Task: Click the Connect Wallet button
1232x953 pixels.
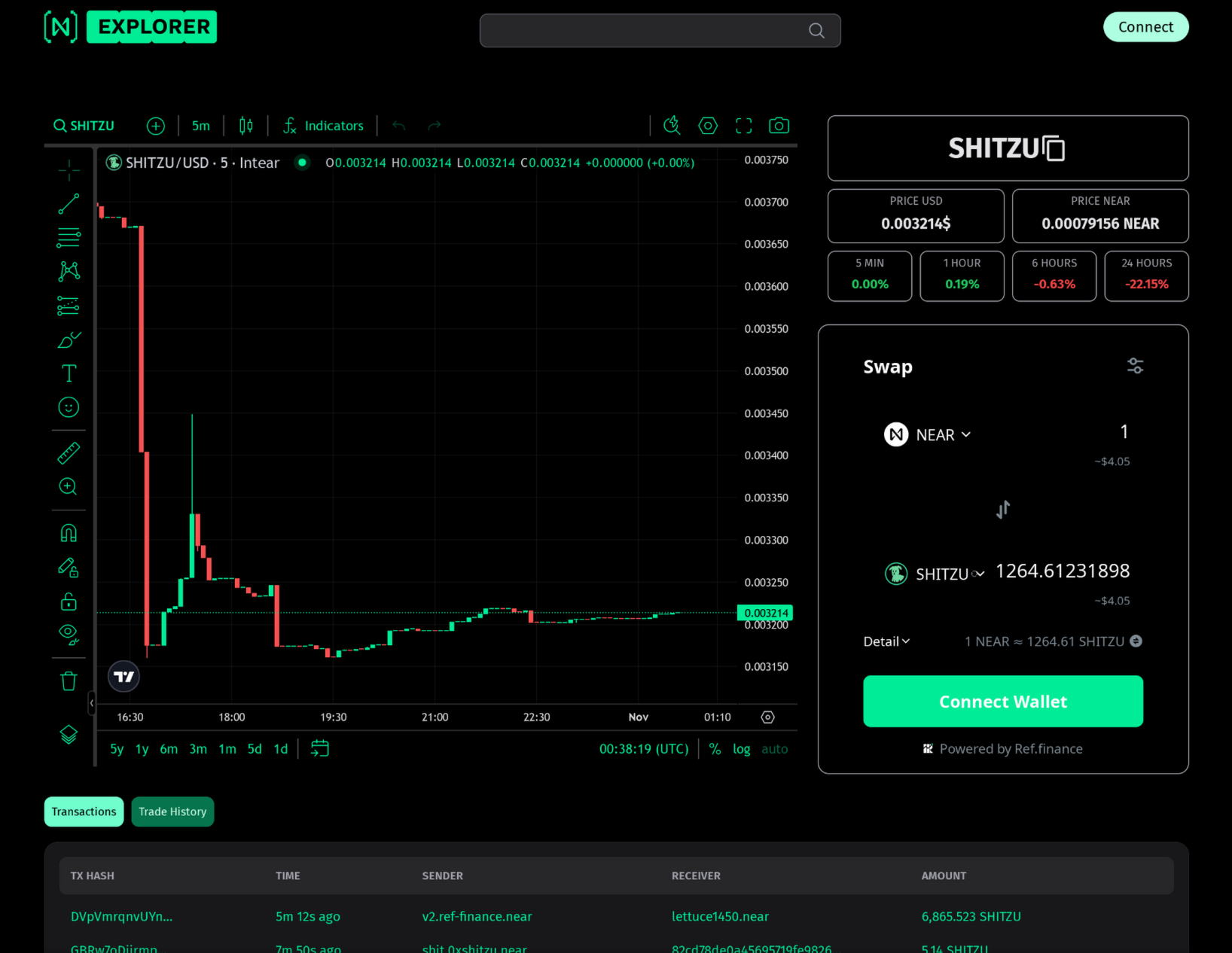Action: click(x=1003, y=701)
